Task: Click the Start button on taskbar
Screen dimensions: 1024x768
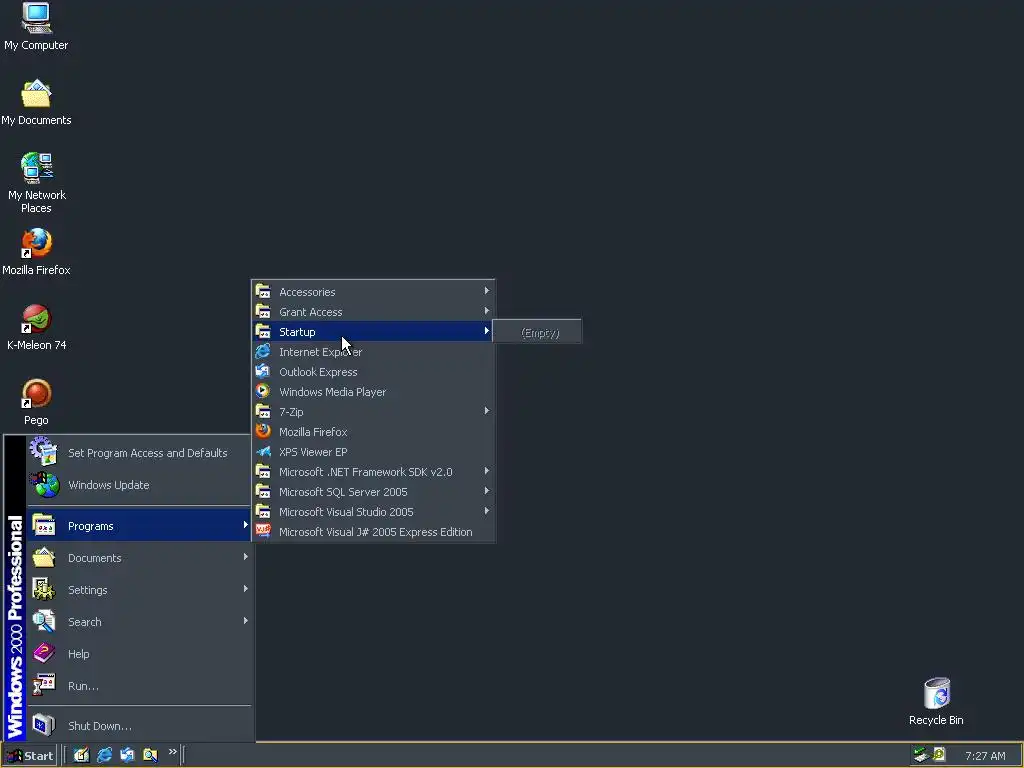Action: tap(30, 756)
